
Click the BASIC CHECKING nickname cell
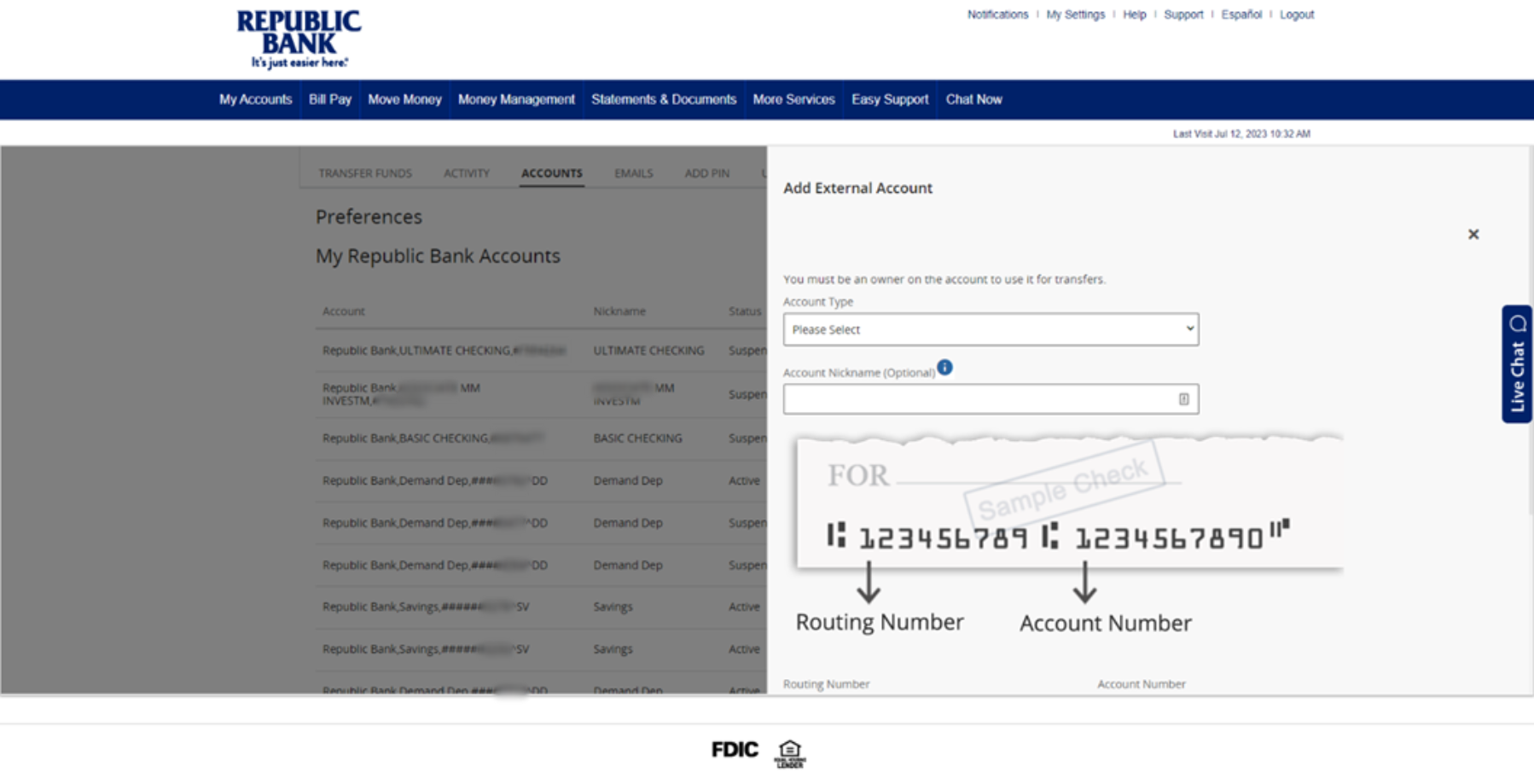(637, 438)
